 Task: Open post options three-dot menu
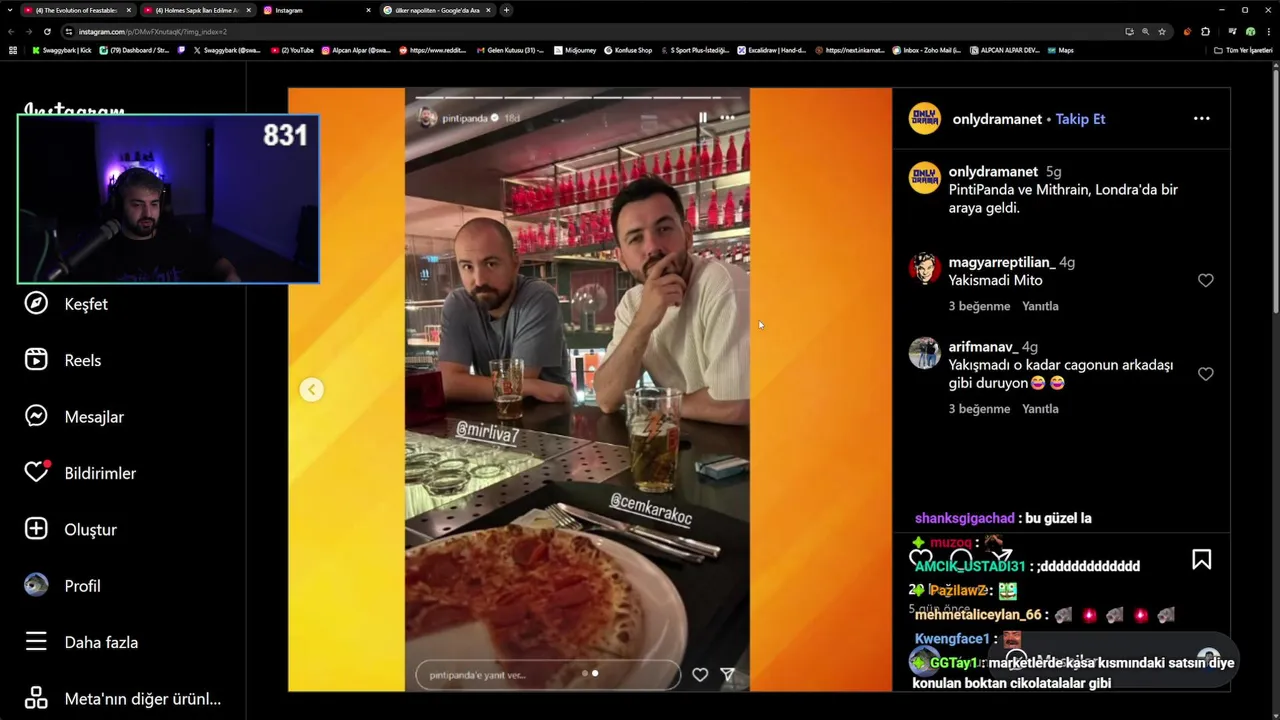(1201, 118)
